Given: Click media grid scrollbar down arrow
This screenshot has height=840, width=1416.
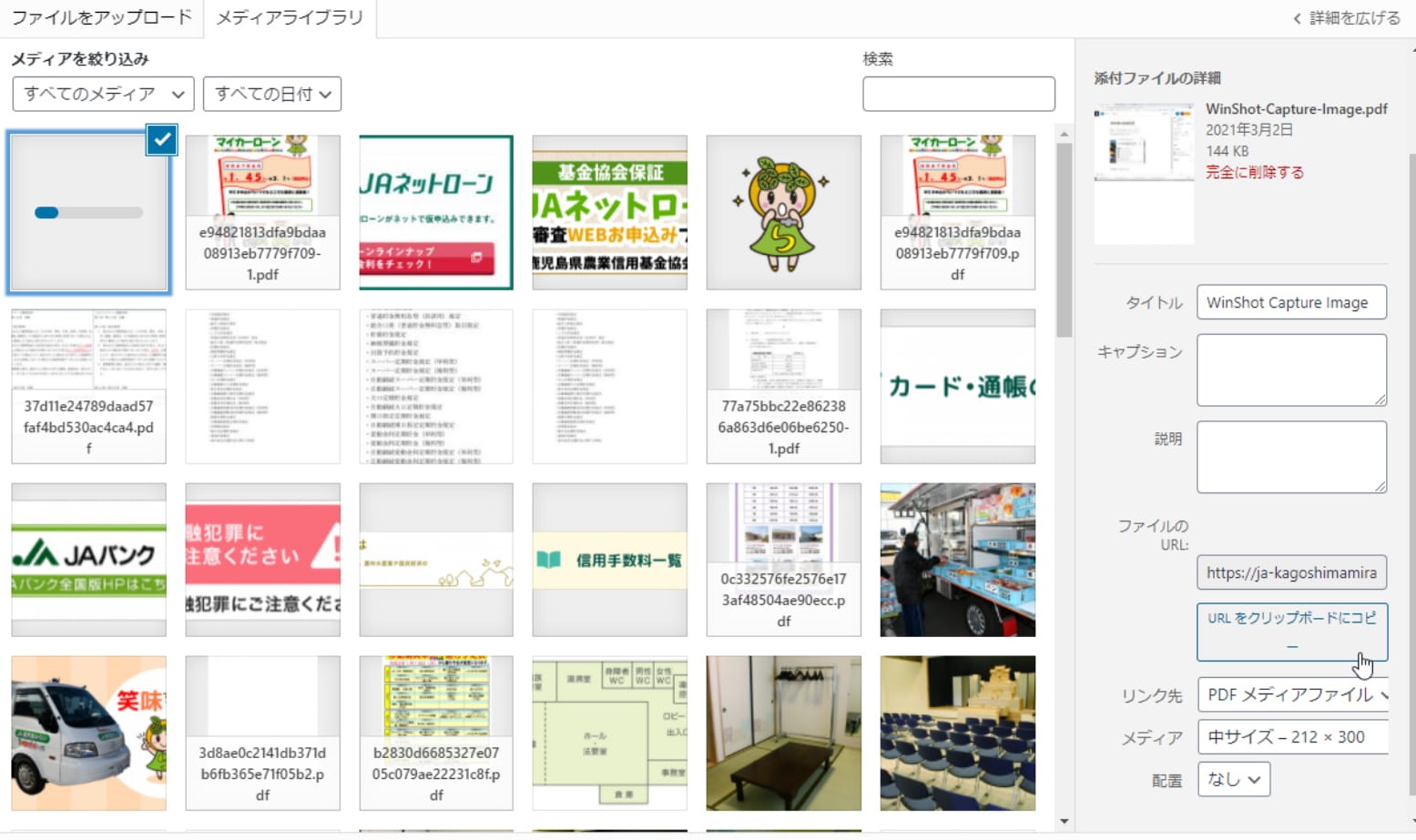Looking at the screenshot, I should pyautogui.click(x=1064, y=822).
